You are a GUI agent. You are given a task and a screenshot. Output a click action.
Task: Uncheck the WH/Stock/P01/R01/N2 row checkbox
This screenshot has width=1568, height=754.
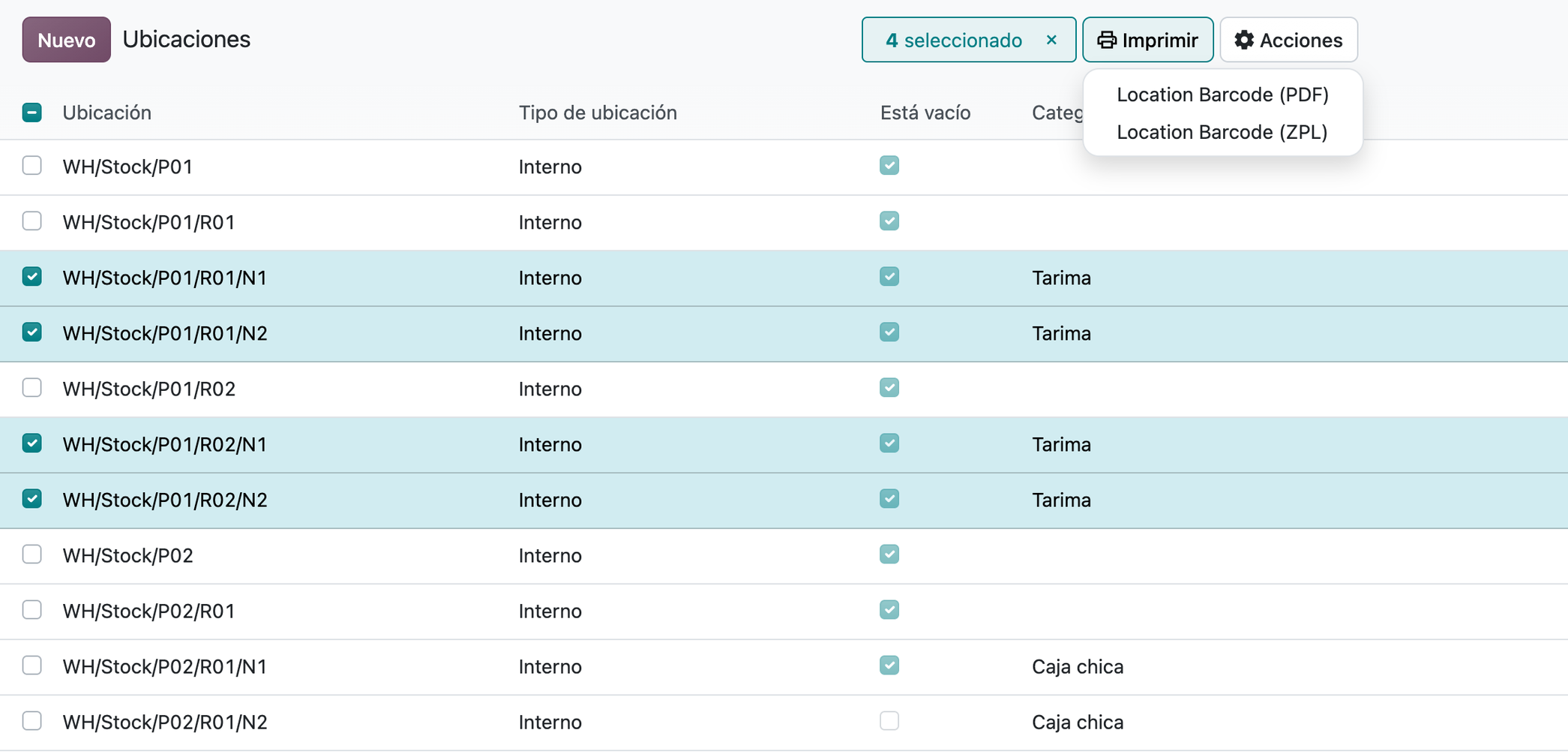[32, 332]
